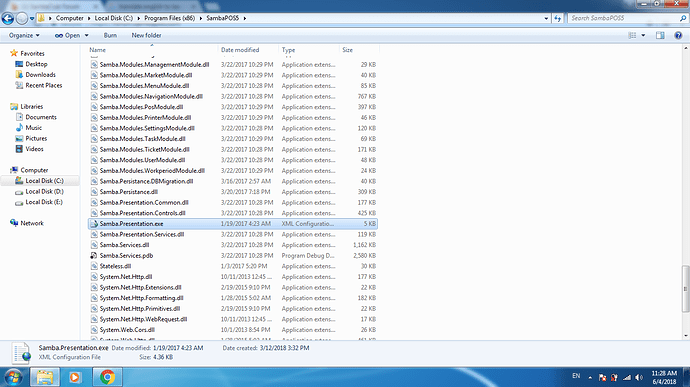The height and width of the screenshot is (387, 690).
Task: Click the Change your view icon
Action: point(632,35)
